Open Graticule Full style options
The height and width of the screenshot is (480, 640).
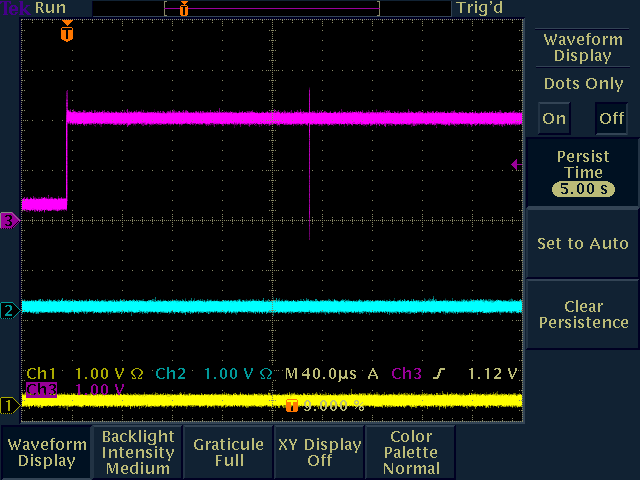click(229, 452)
